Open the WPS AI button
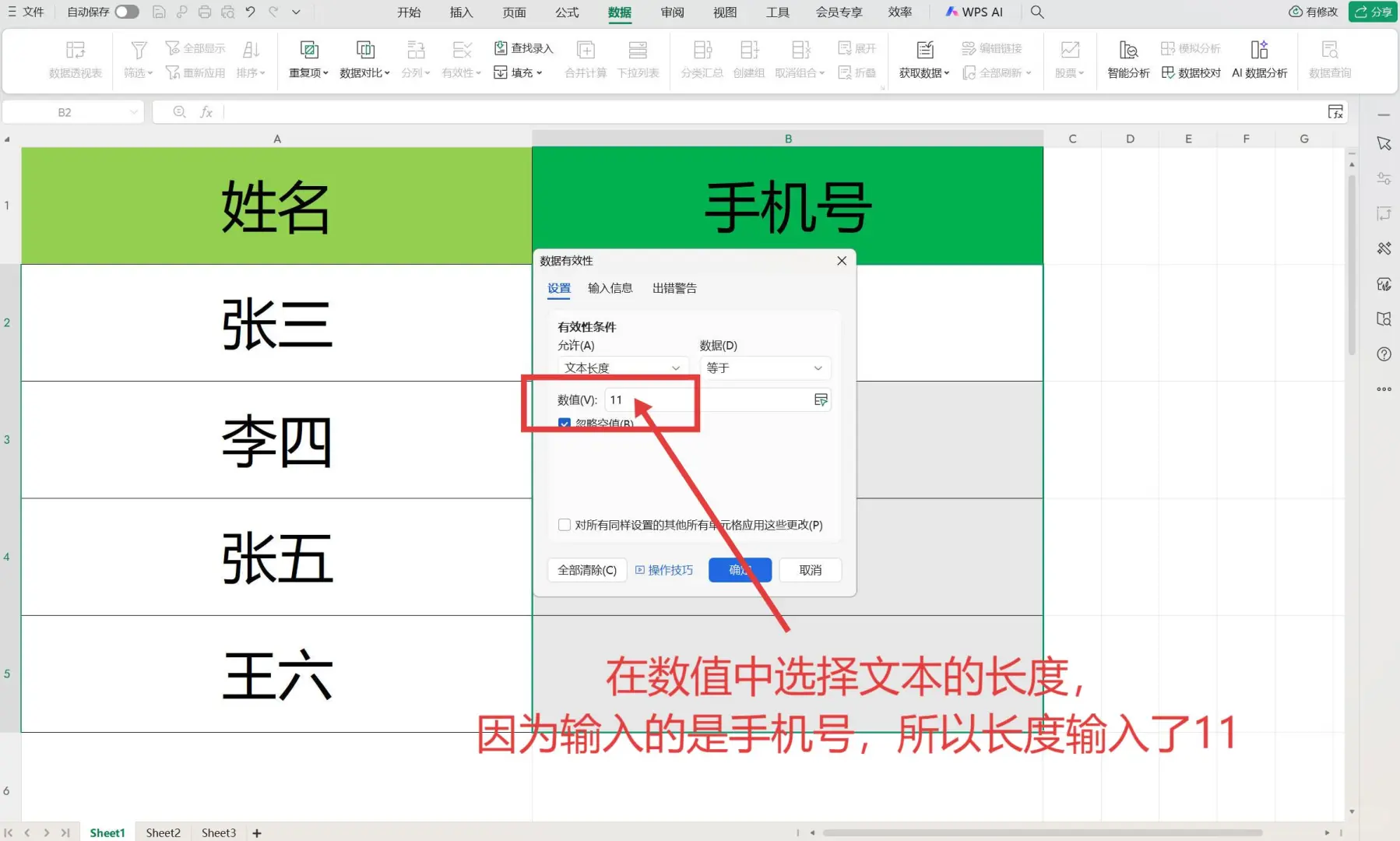 coord(974,12)
